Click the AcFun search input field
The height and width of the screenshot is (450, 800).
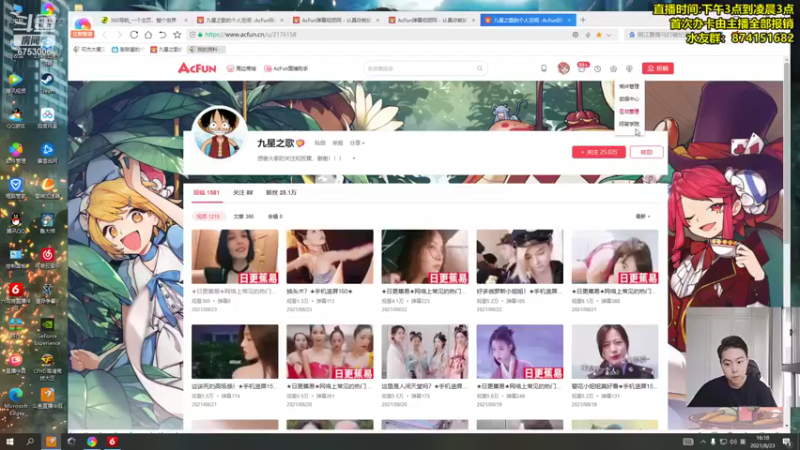(420, 68)
